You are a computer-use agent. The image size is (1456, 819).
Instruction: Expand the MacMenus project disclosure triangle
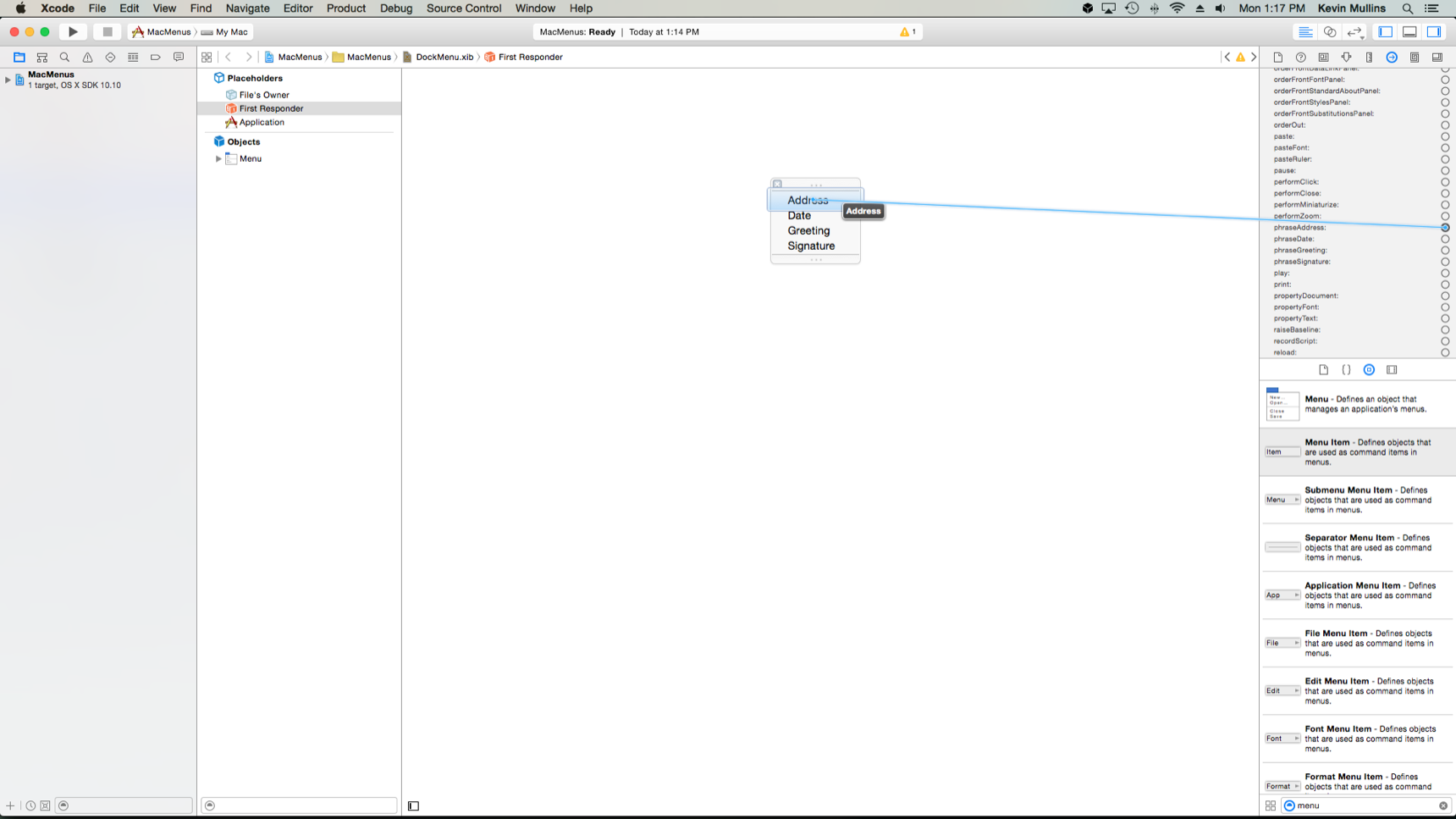[8, 80]
